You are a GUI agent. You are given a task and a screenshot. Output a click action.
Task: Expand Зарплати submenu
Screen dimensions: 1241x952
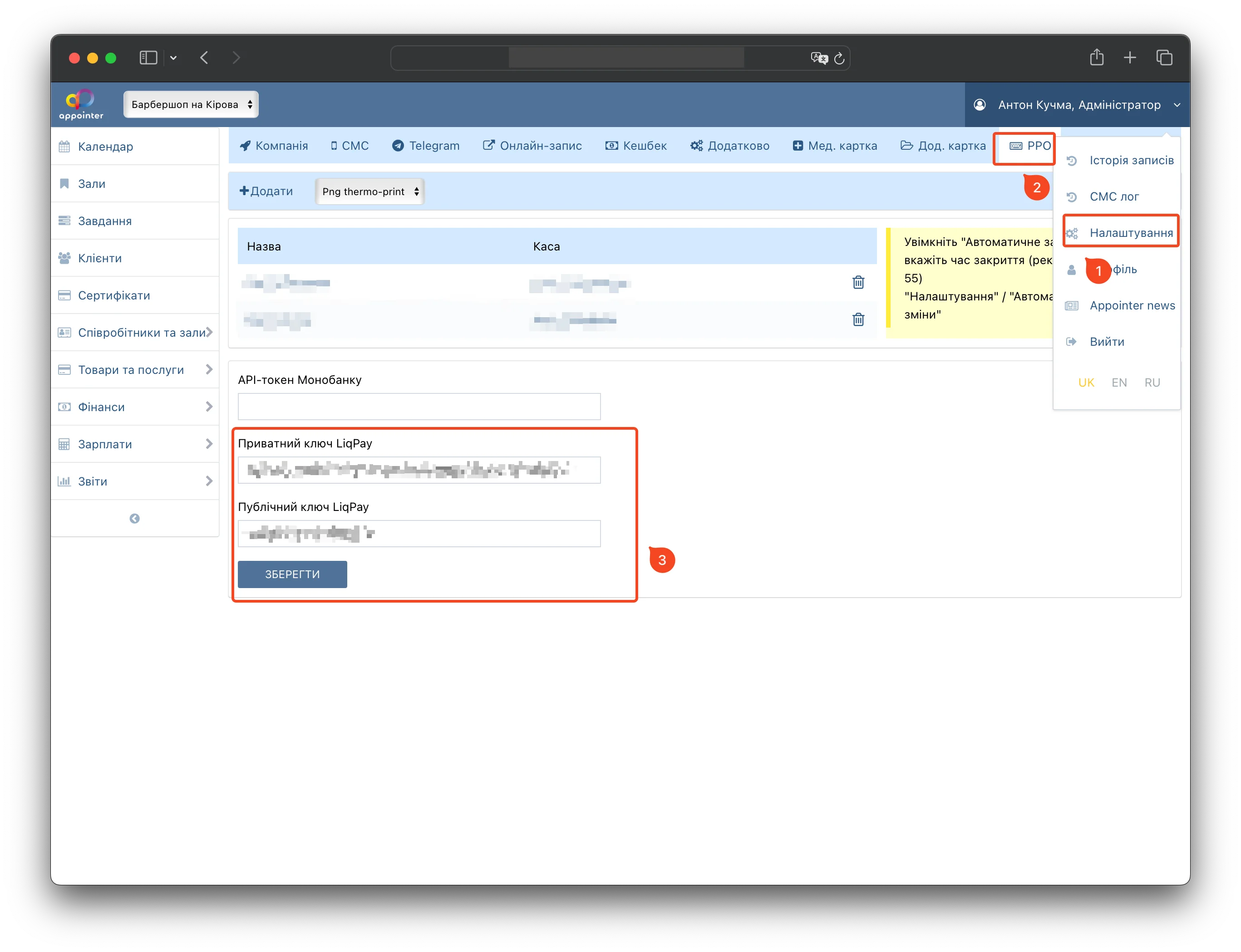[135, 444]
